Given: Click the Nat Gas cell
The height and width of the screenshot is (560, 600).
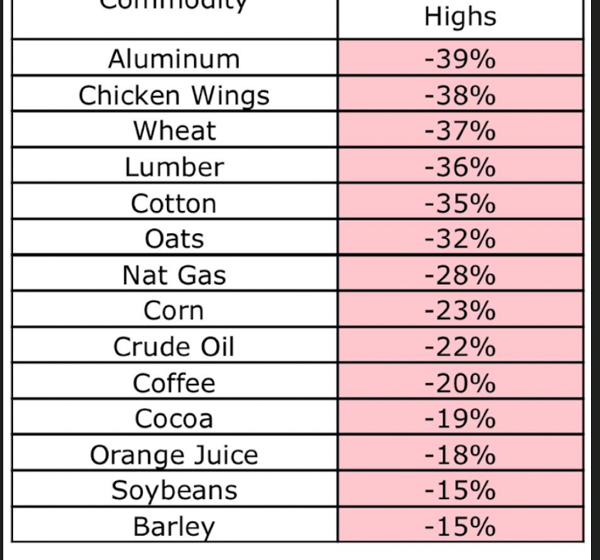Looking at the screenshot, I should click(x=174, y=274).
